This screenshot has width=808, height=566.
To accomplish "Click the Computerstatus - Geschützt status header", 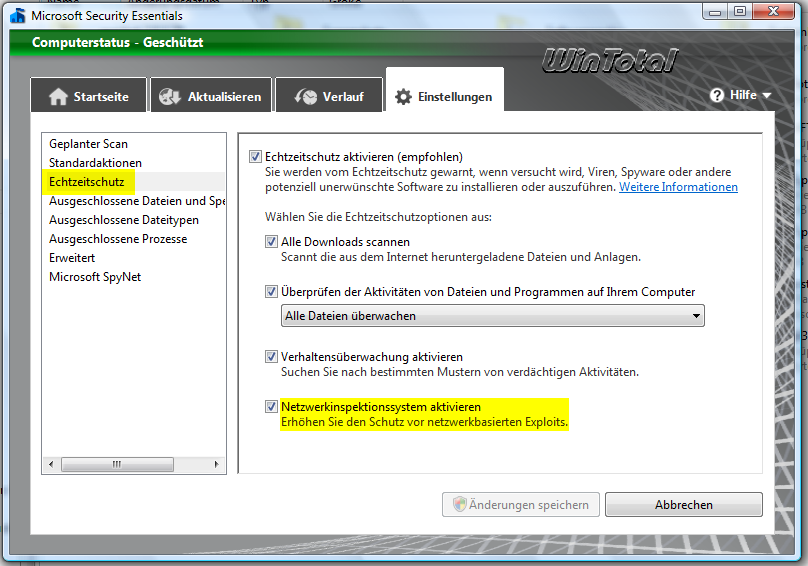I will pos(117,42).
